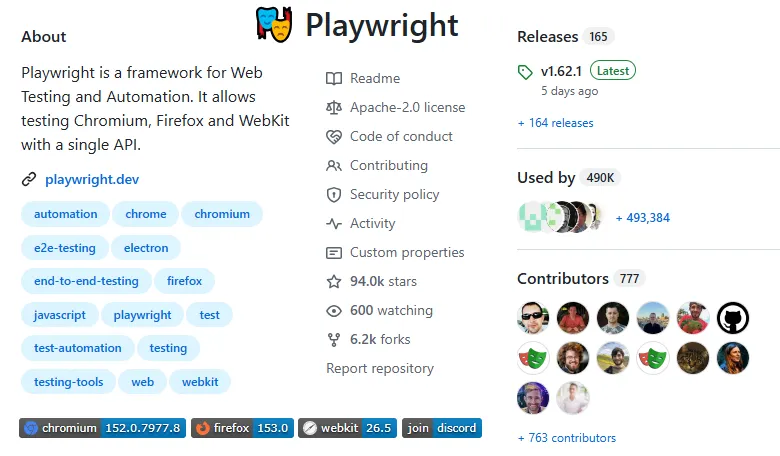
Task: View the 6.2k forks list
Action: 380,340
